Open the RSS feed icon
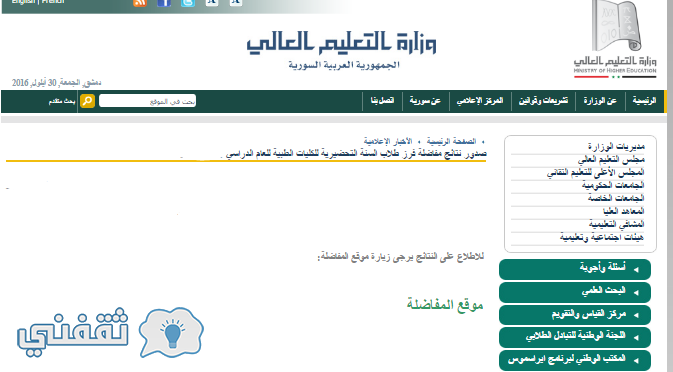673x372 pixels. [x=140, y=3]
